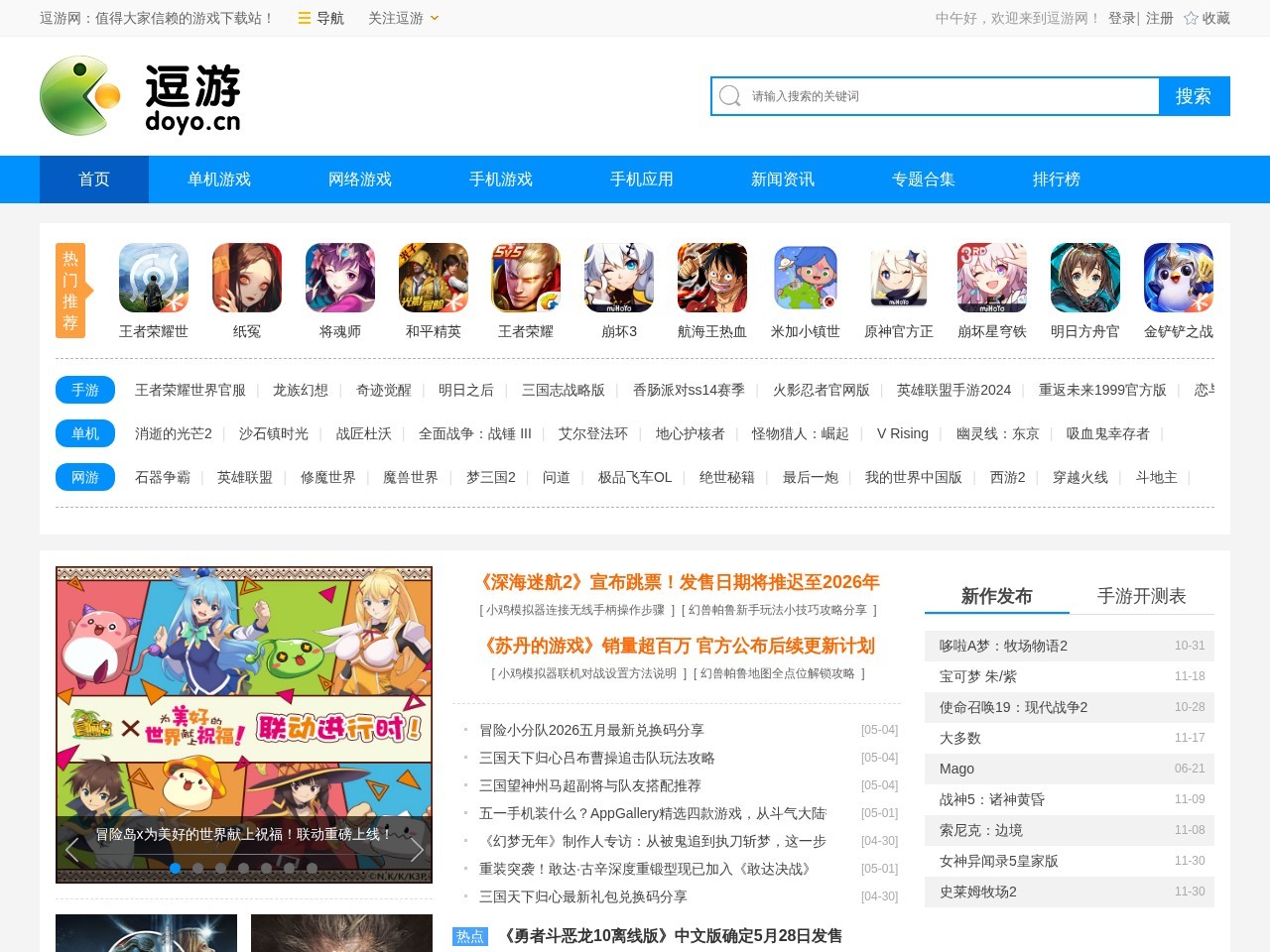Viewport: 1270px width, 952px height.
Task: Open 哆啦A梦：牧场物语2 entry
Action: tap(1070, 646)
